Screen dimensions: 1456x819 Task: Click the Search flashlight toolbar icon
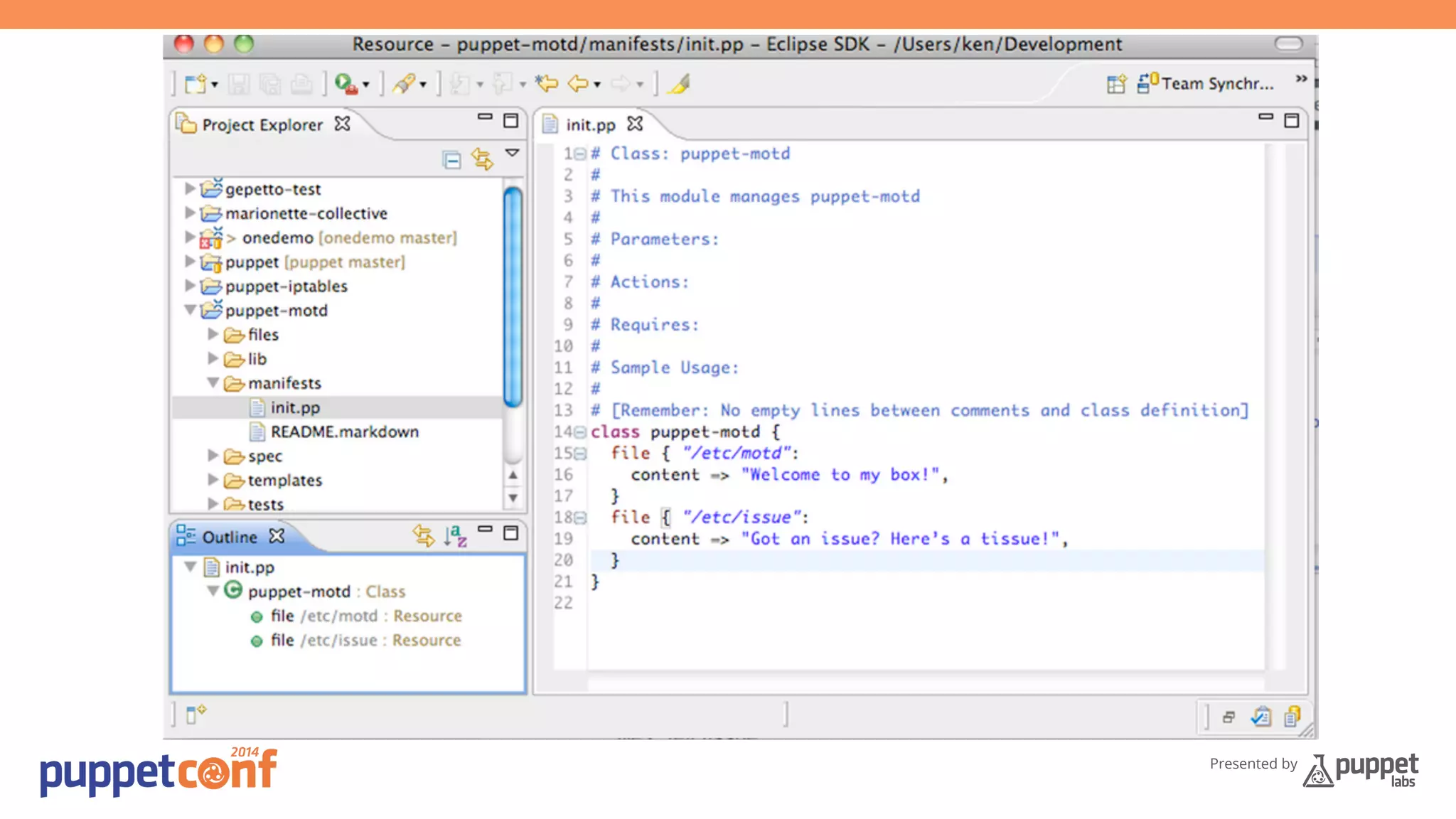click(x=404, y=84)
